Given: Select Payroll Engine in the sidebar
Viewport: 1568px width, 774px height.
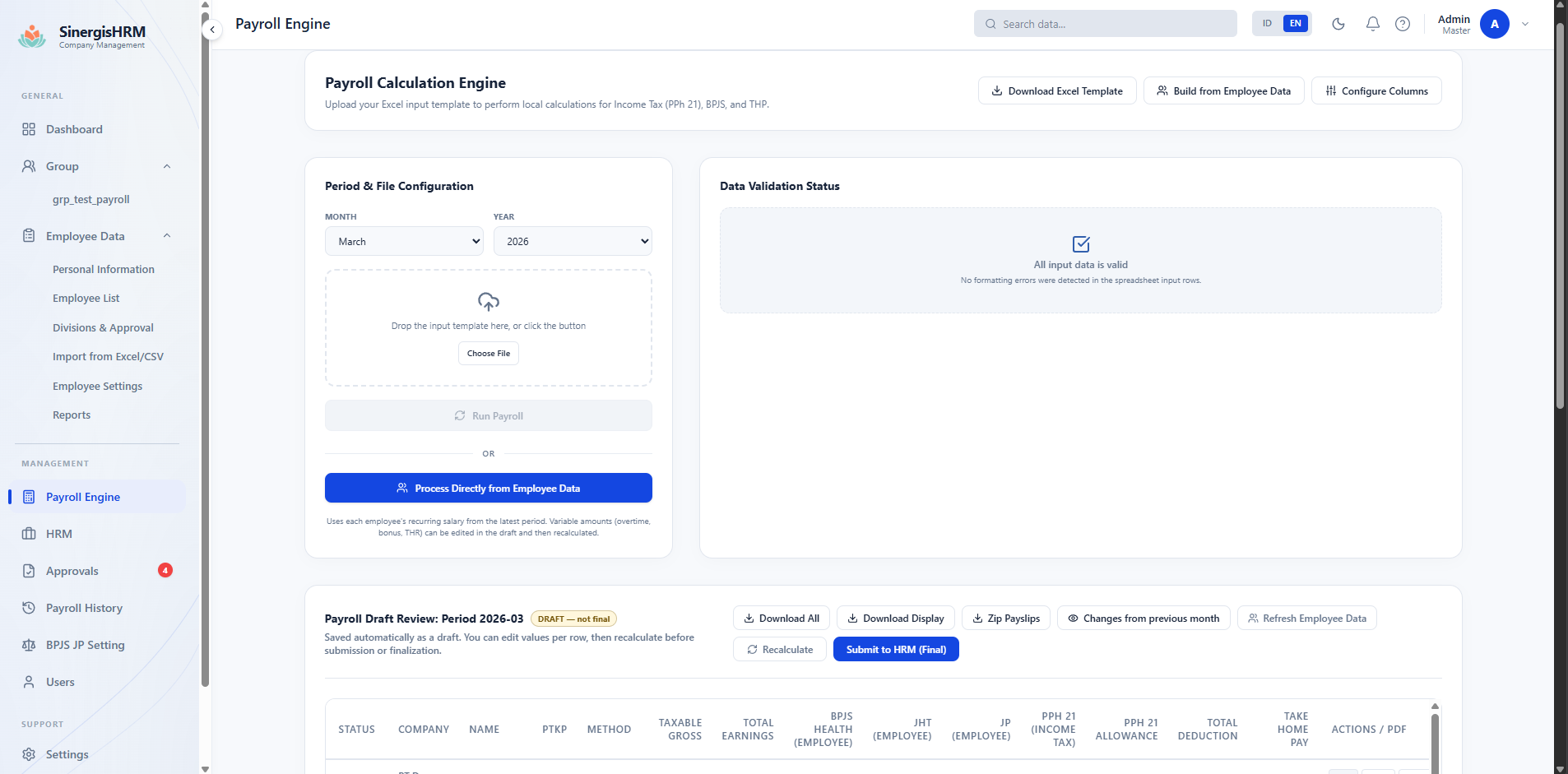Looking at the screenshot, I should pyautogui.click(x=97, y=497).
